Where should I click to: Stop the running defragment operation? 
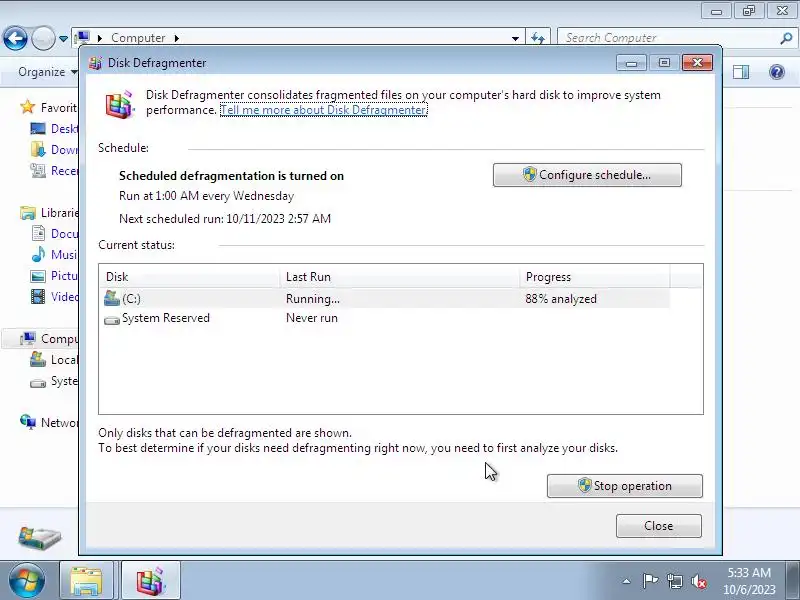624,486
